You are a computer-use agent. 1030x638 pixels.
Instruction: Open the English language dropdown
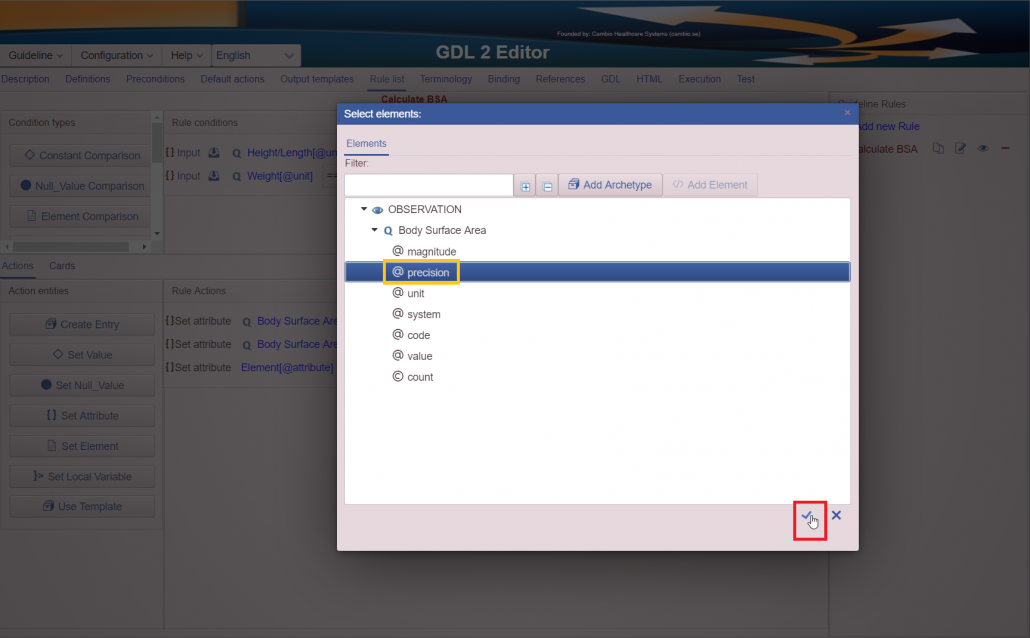click(255, 56)
